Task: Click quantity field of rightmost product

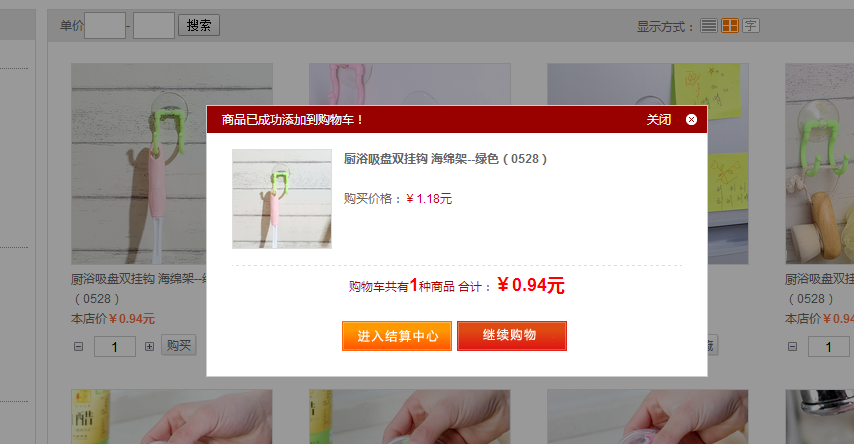Action: pos(828,346)
